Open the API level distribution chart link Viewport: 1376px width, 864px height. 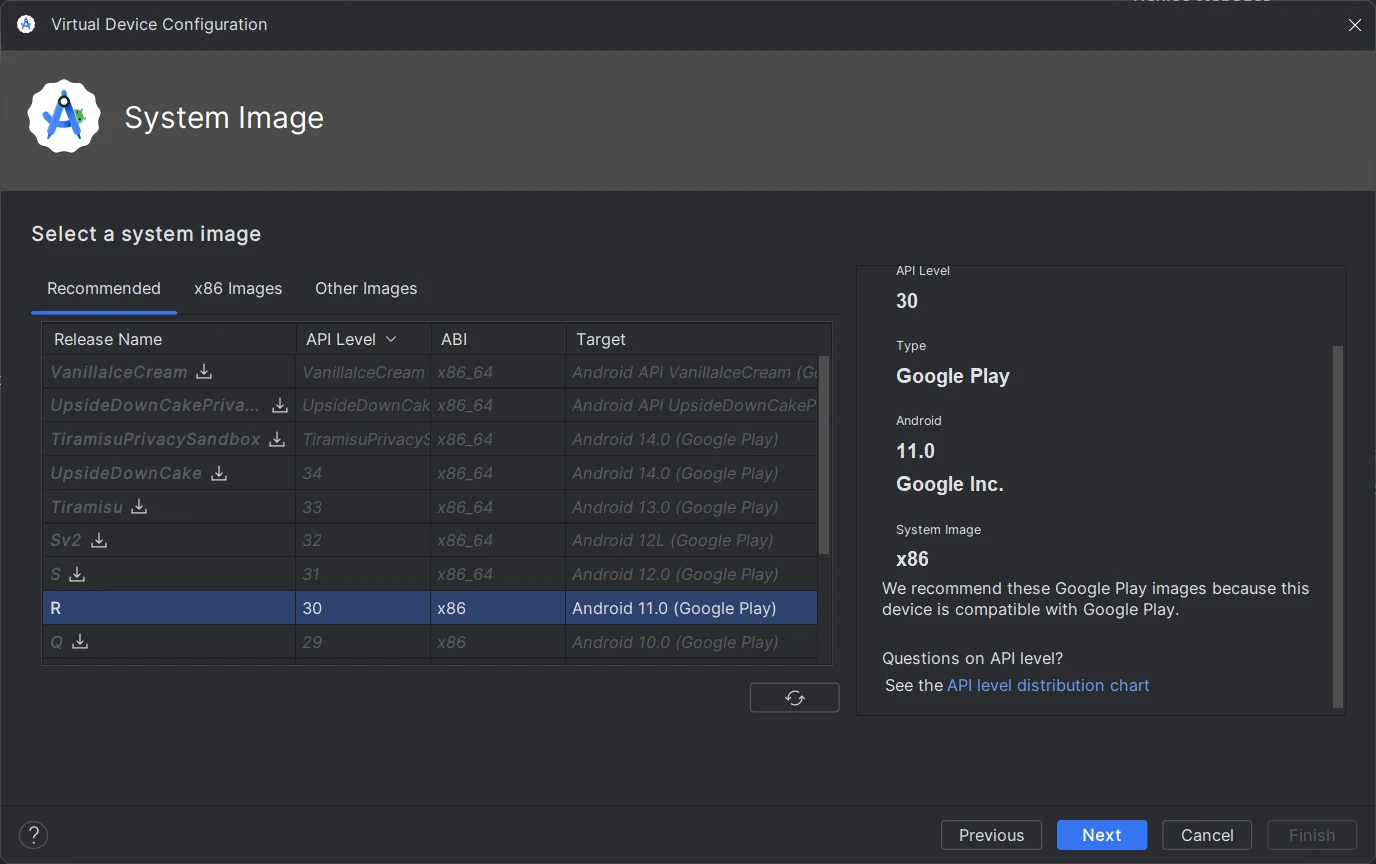[x=1048, y=686]
